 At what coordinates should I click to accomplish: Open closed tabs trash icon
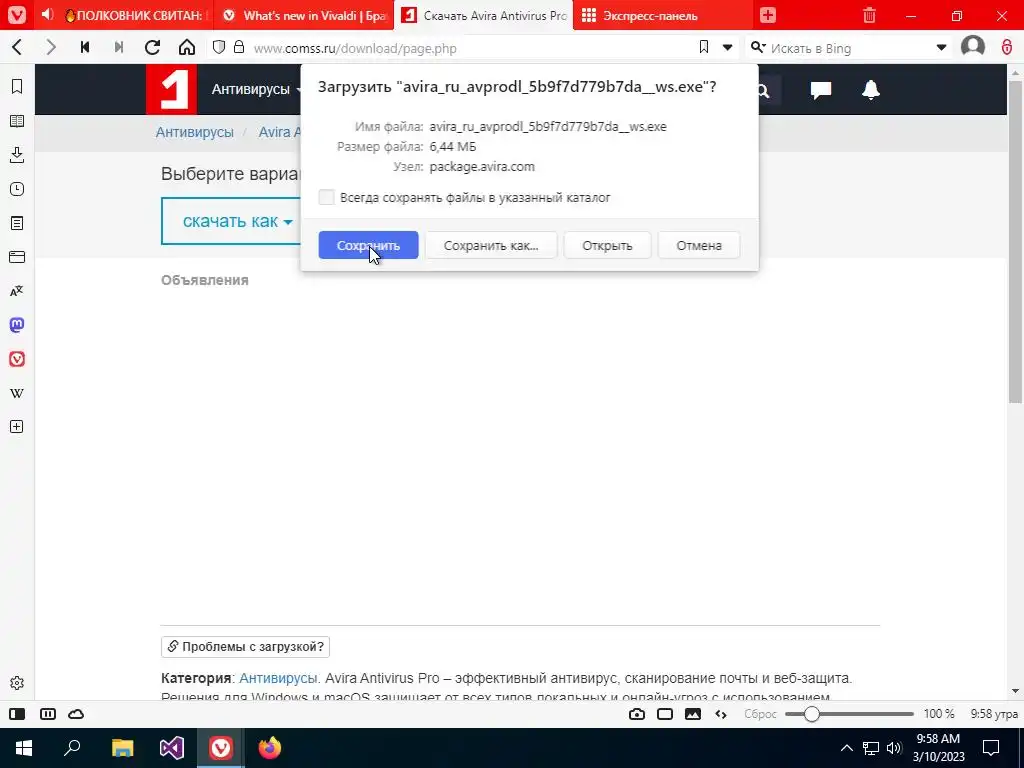point(869,15)
